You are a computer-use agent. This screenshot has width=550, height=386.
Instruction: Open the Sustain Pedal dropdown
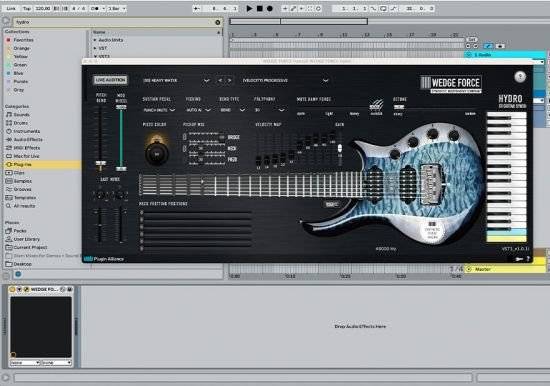click(159, 110)
